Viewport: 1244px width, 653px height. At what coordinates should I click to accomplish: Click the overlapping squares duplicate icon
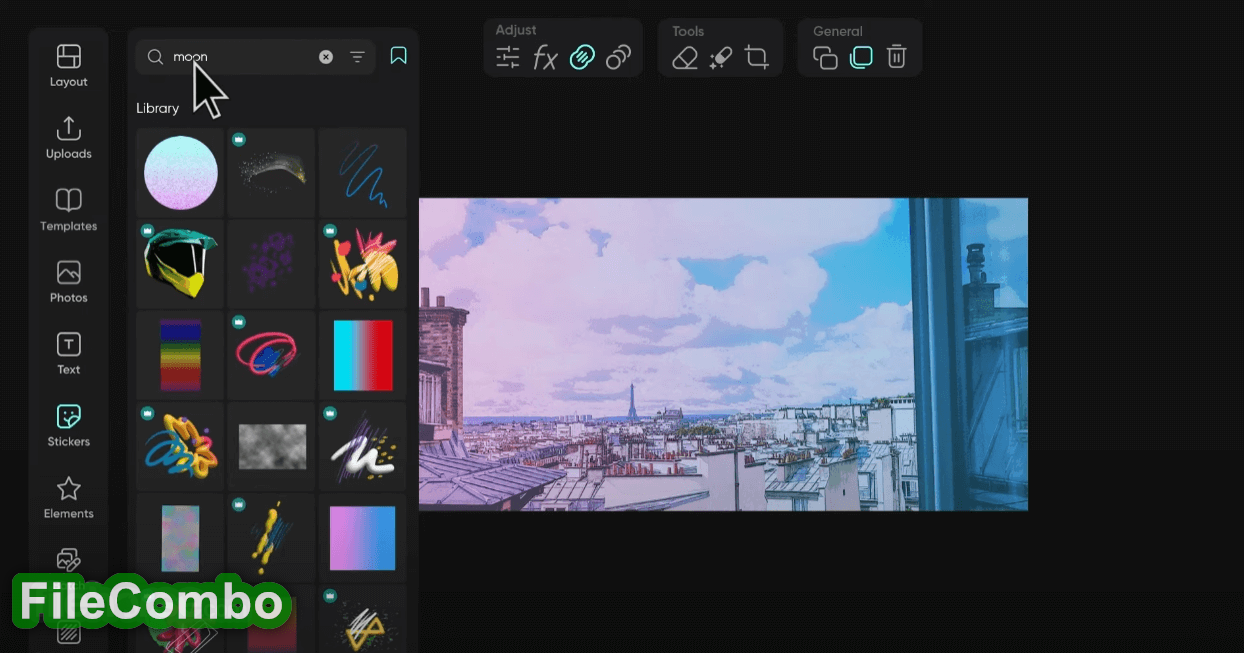(x=825, y=58)
